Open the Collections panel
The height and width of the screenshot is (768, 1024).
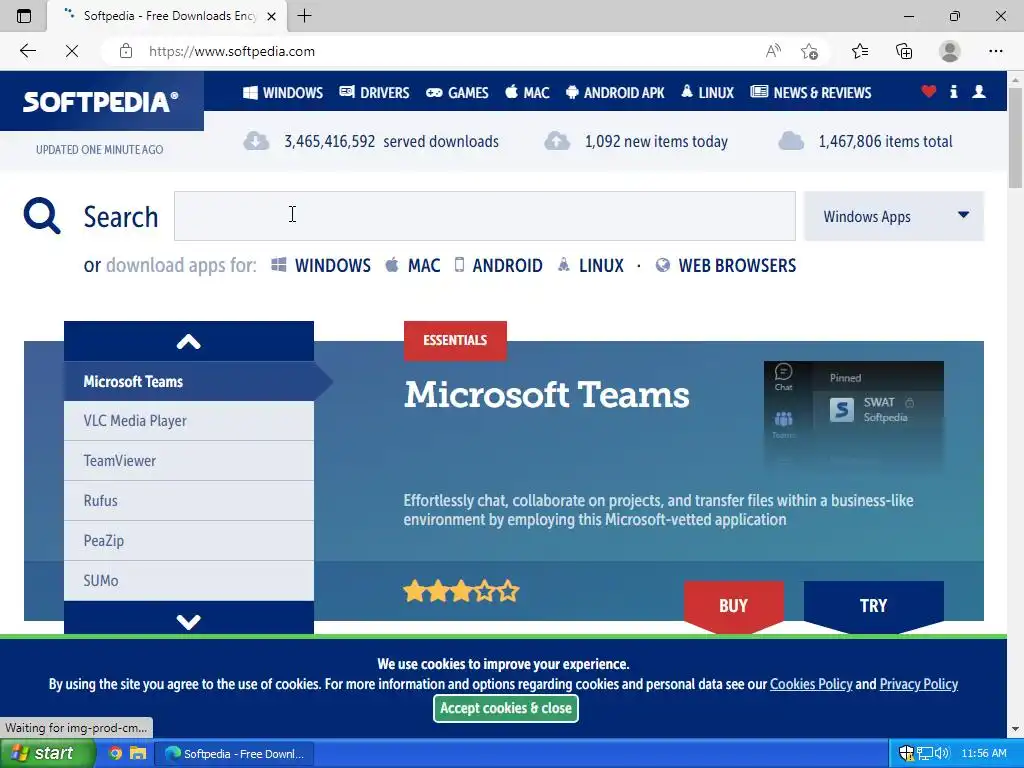pos(904,51)
